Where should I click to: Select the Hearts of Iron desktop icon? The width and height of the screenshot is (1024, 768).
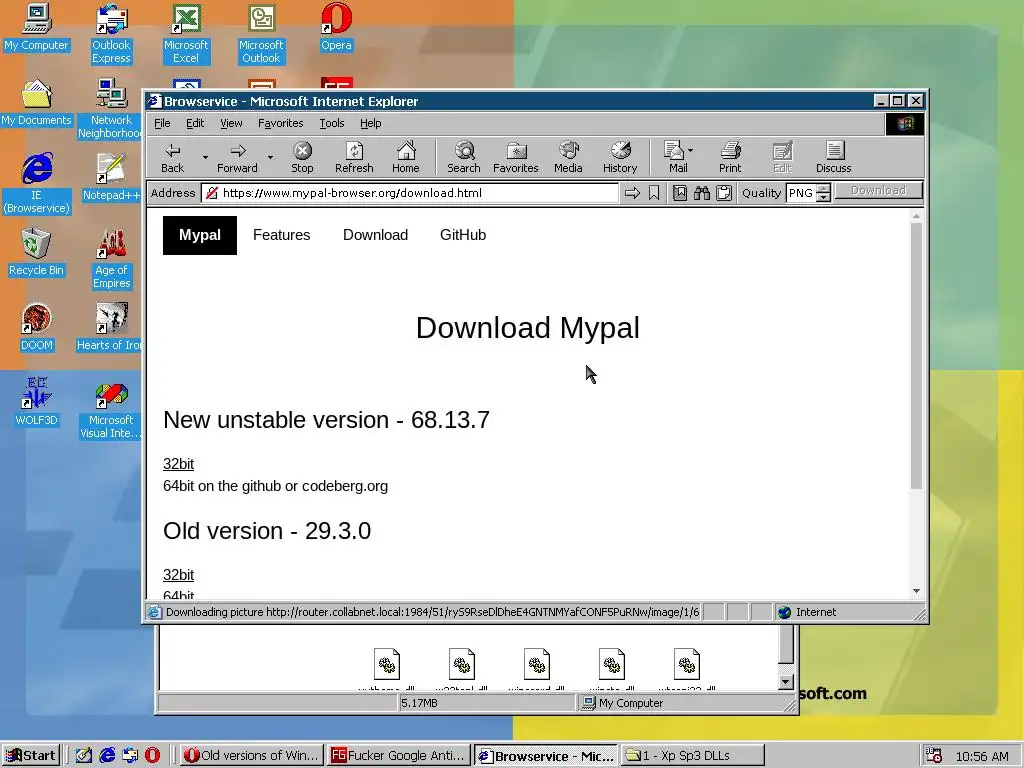click(x=110, y=328)
